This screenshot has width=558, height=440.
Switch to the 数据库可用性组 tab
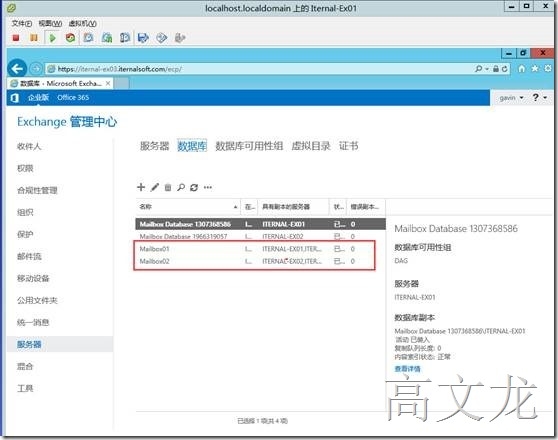coord(249,146)
